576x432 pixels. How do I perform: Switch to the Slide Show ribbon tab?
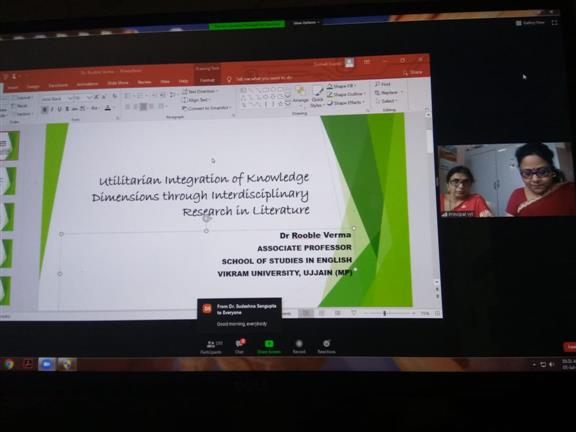click(x=117, y=83)
